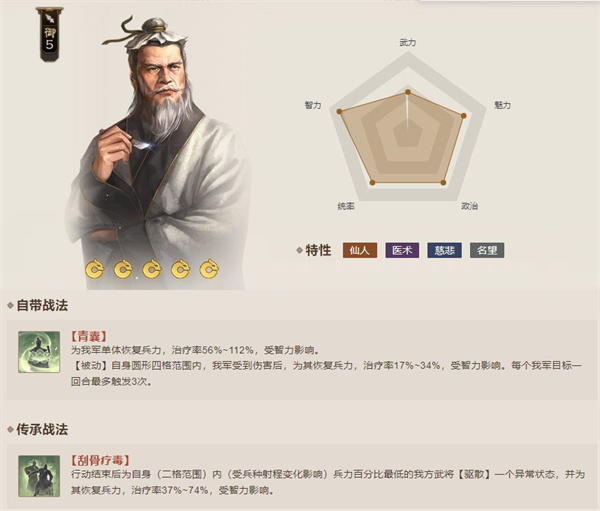Select the 名望 trait tag
Image resolution: width=600 pixels, height=511 pixels.
tap(487, 250)
